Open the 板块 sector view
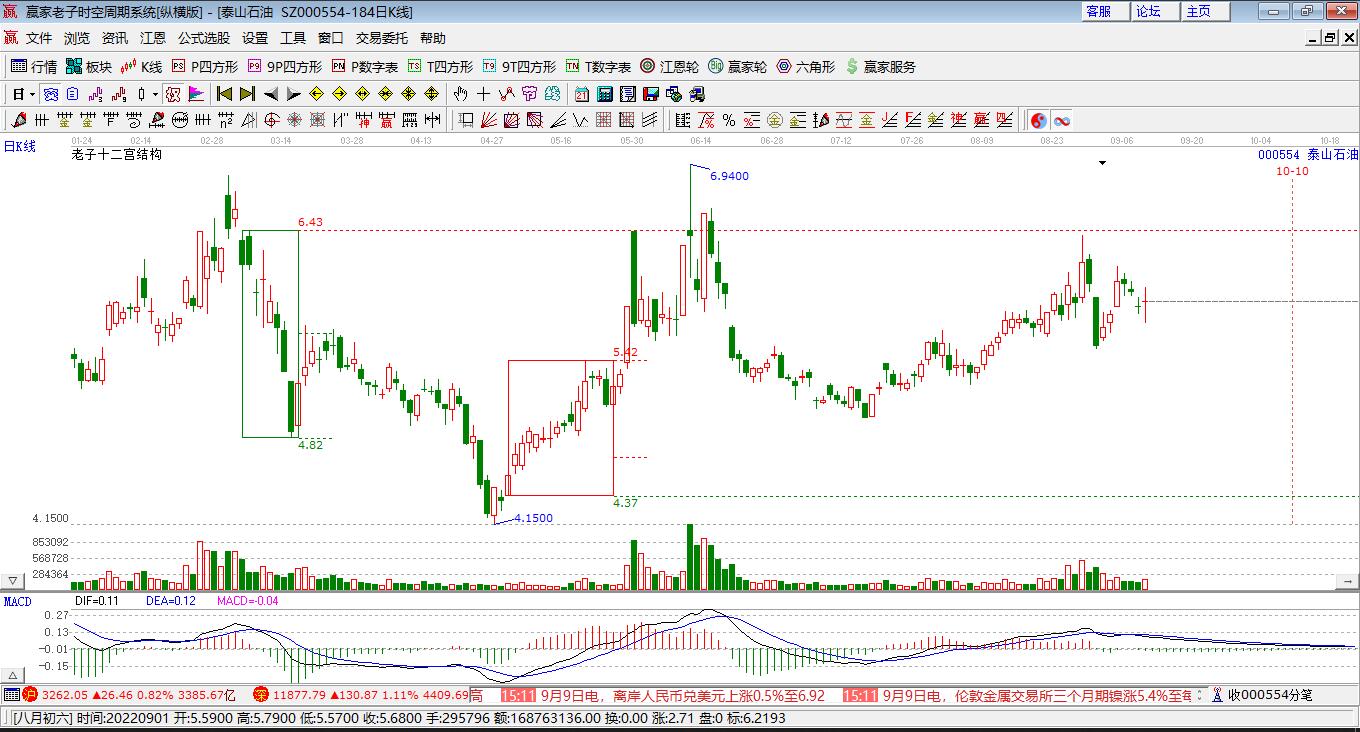Screen dimensions: 1360x732 (89, 67)
